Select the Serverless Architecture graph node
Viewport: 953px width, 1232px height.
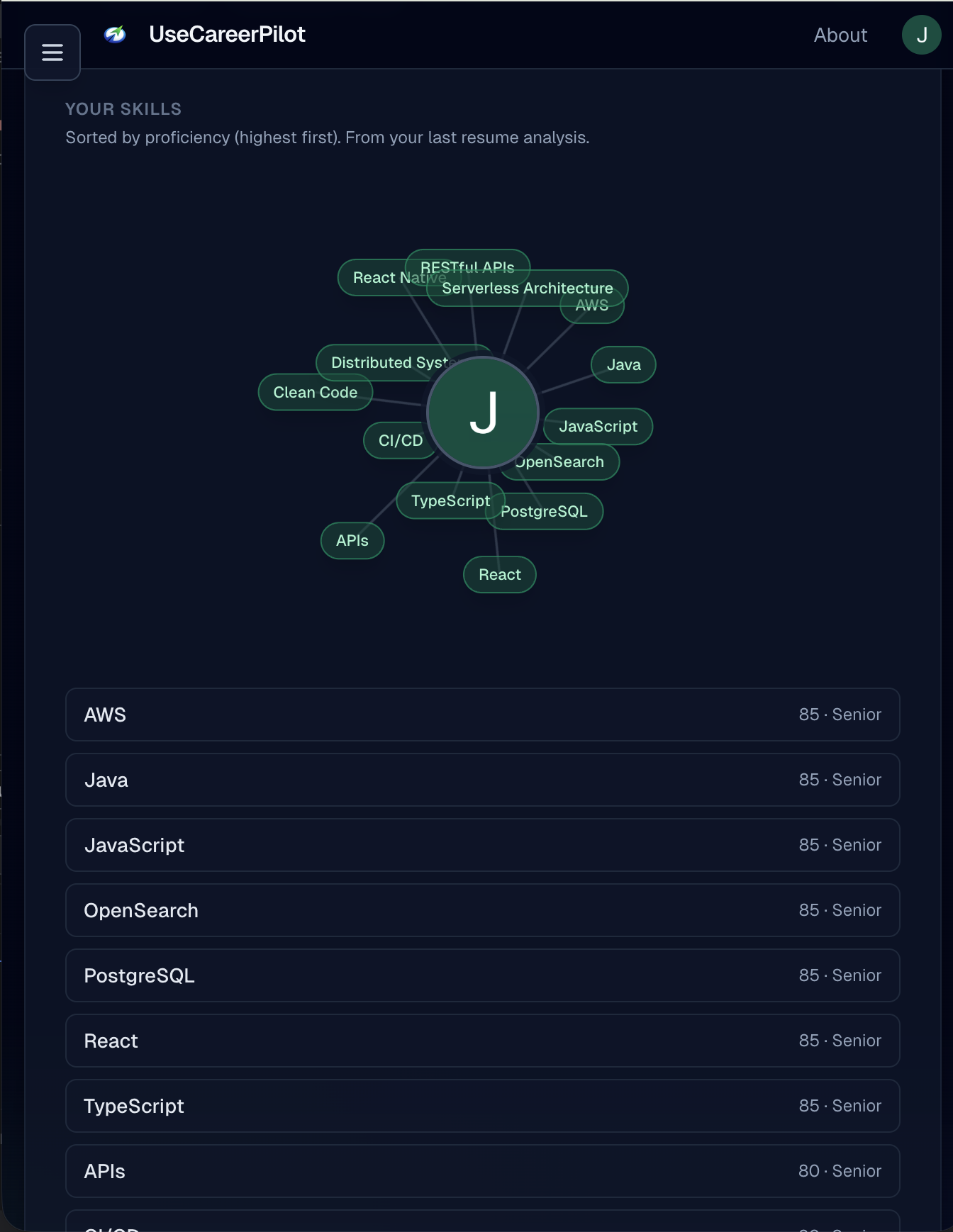pyautogui.click(x=527, y=288)
